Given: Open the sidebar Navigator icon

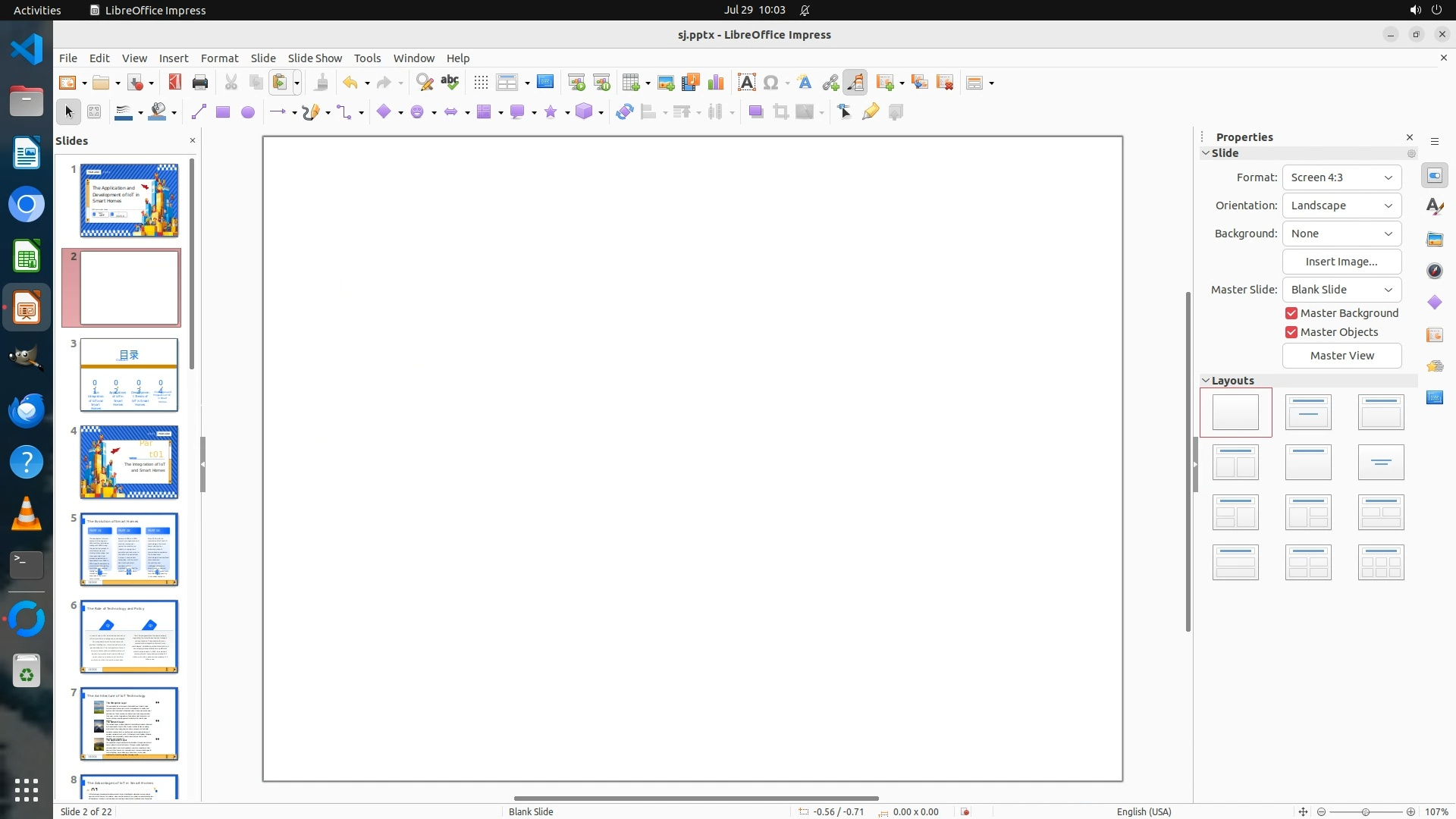Looking at the screenshot, I should 1434,271.
